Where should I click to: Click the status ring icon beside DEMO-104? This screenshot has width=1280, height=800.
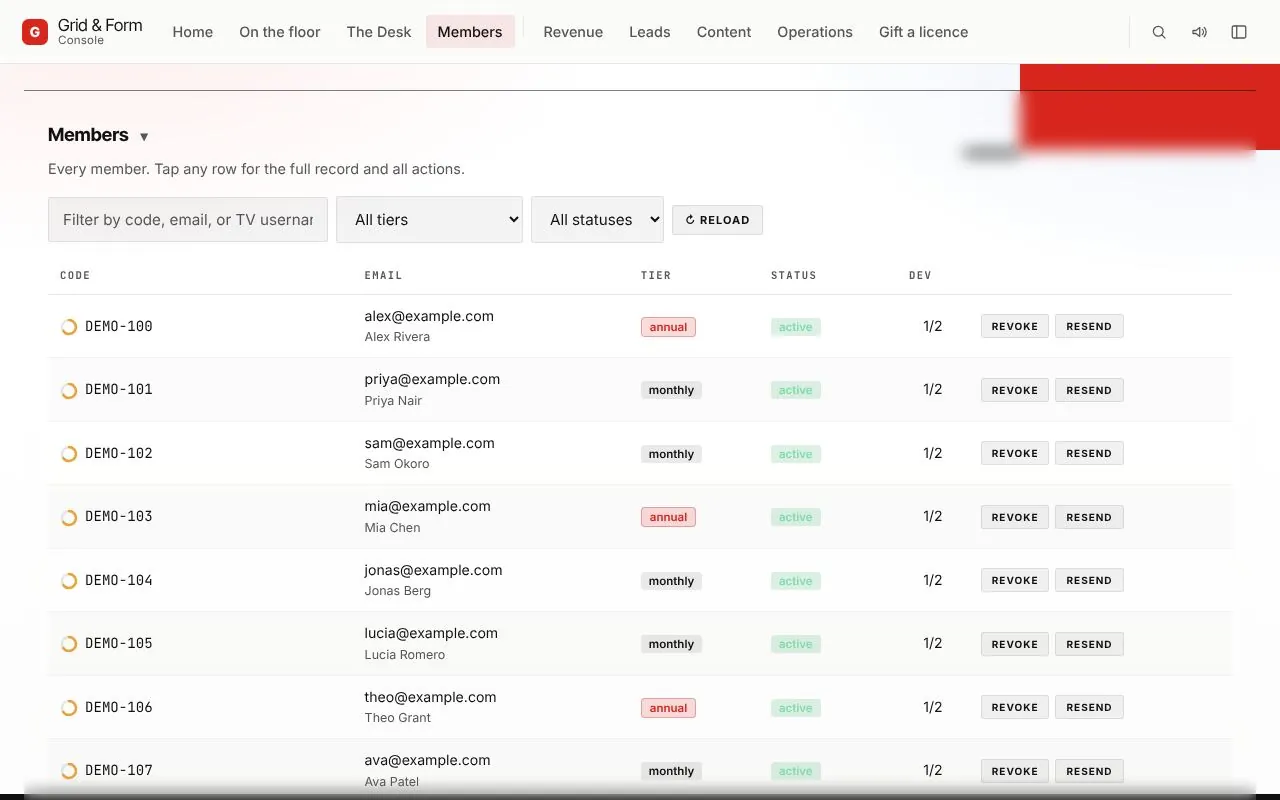click(69, 581)
